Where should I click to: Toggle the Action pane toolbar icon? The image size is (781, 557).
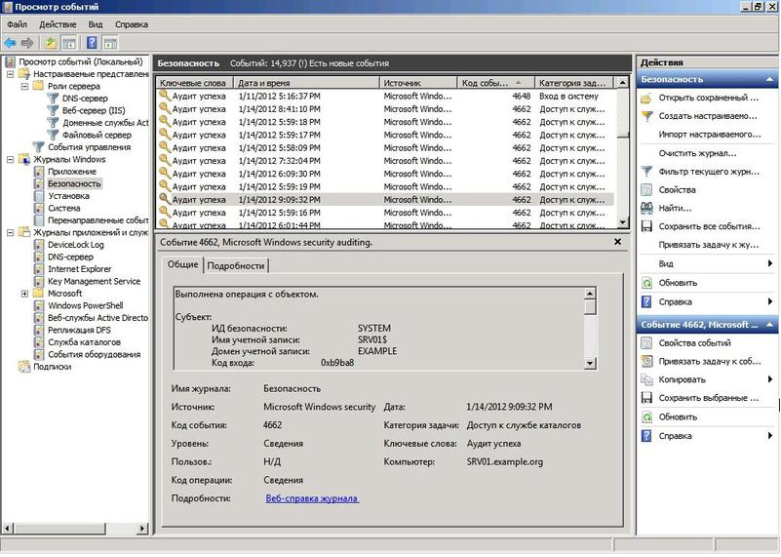(110, 43)
